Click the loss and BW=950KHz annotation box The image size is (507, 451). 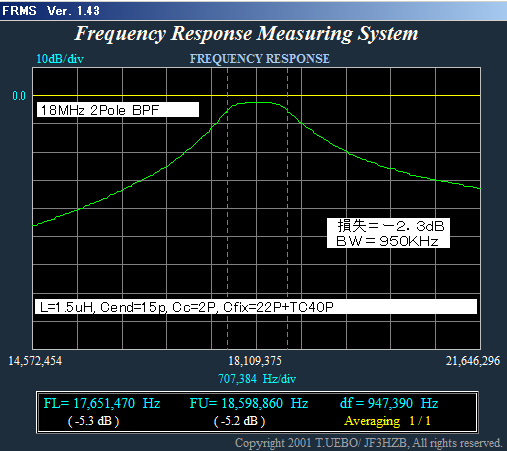tap(388, 233)
